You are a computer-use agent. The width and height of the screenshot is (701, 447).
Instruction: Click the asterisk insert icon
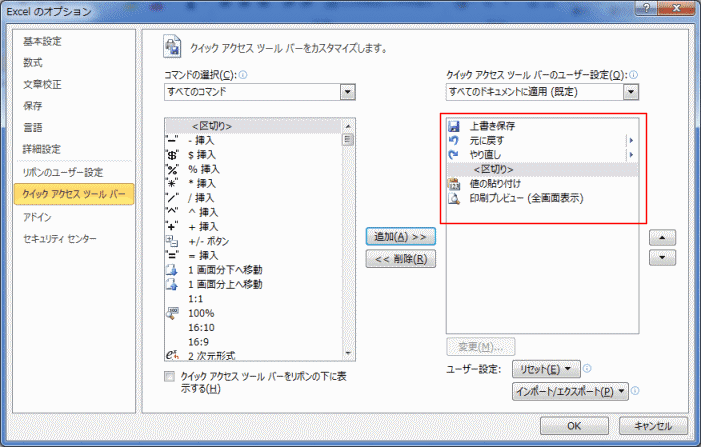172,183
